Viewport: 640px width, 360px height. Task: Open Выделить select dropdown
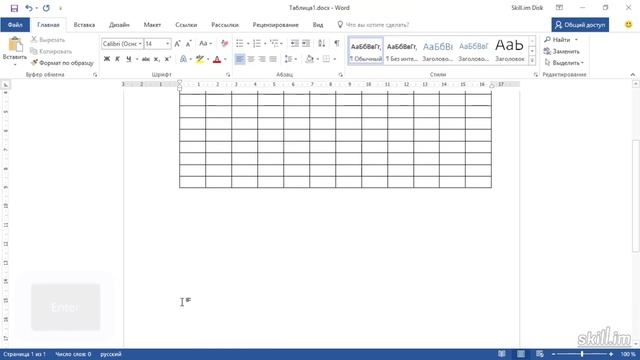tap(564, 63)
